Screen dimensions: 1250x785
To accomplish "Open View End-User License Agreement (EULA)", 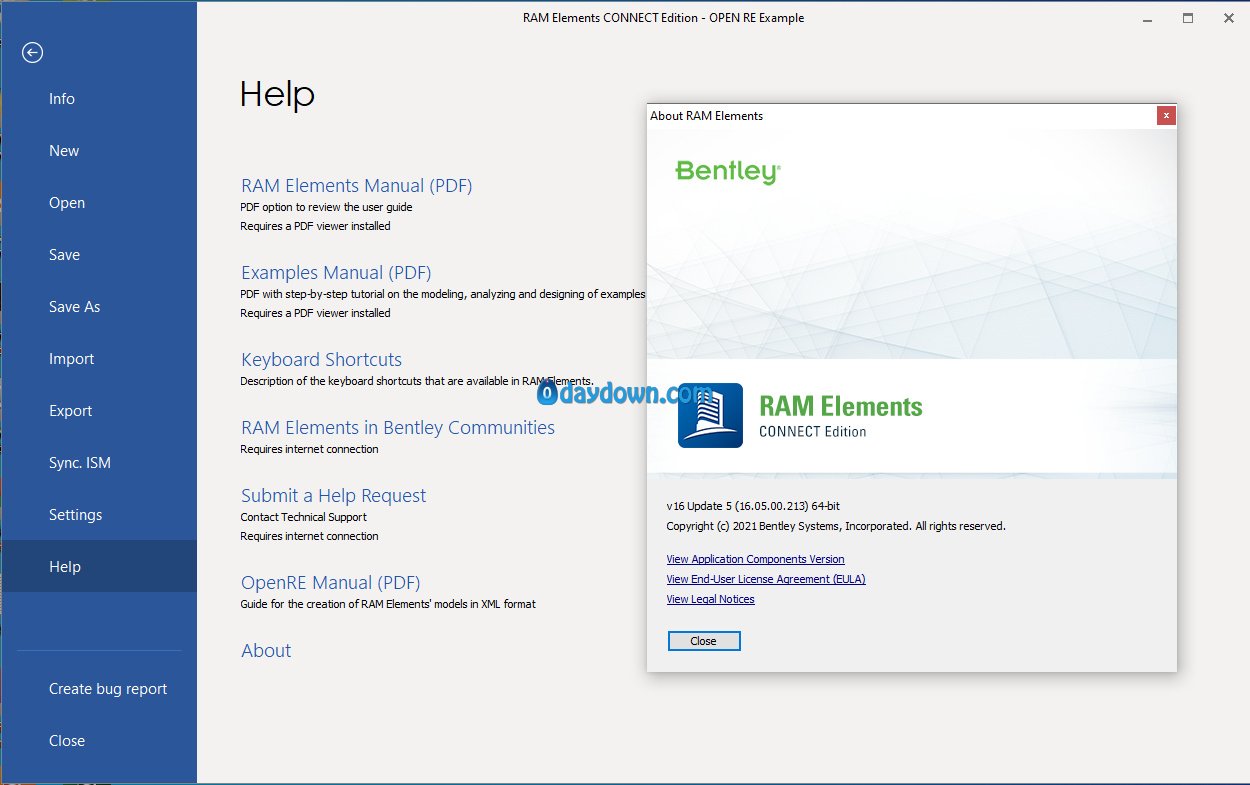I will point(766,580).
